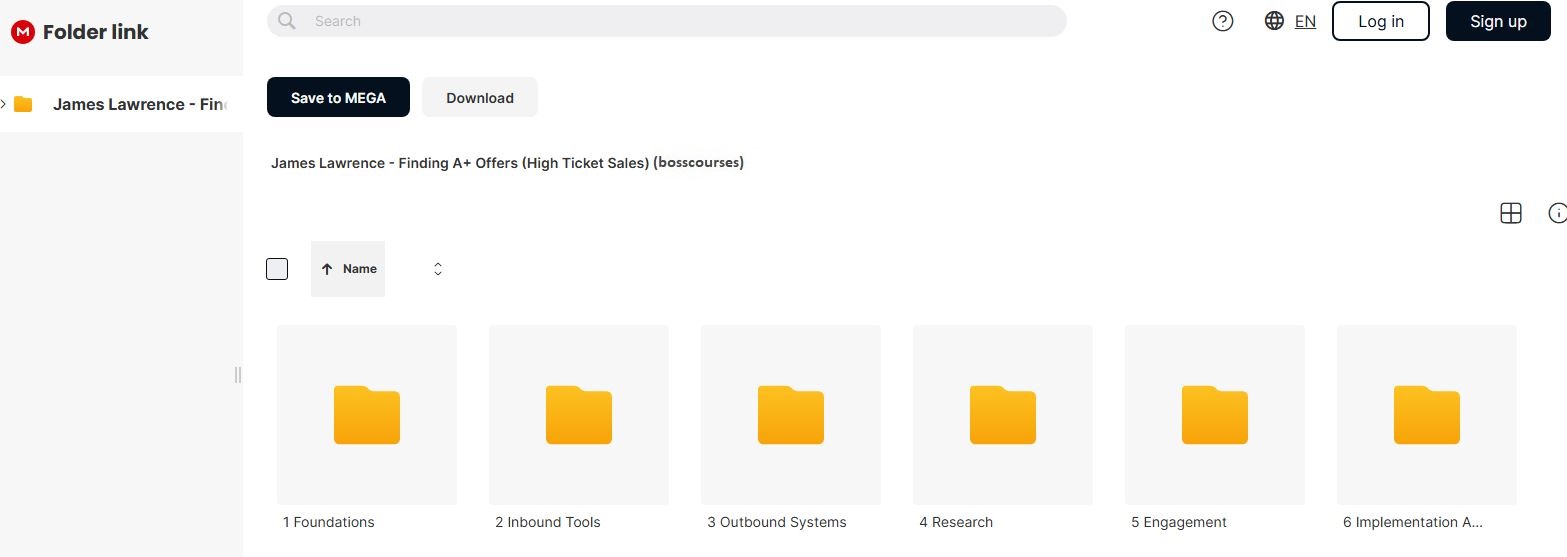
Task: Open the 3 Outbound Systems folder icon
Action: 791,414
